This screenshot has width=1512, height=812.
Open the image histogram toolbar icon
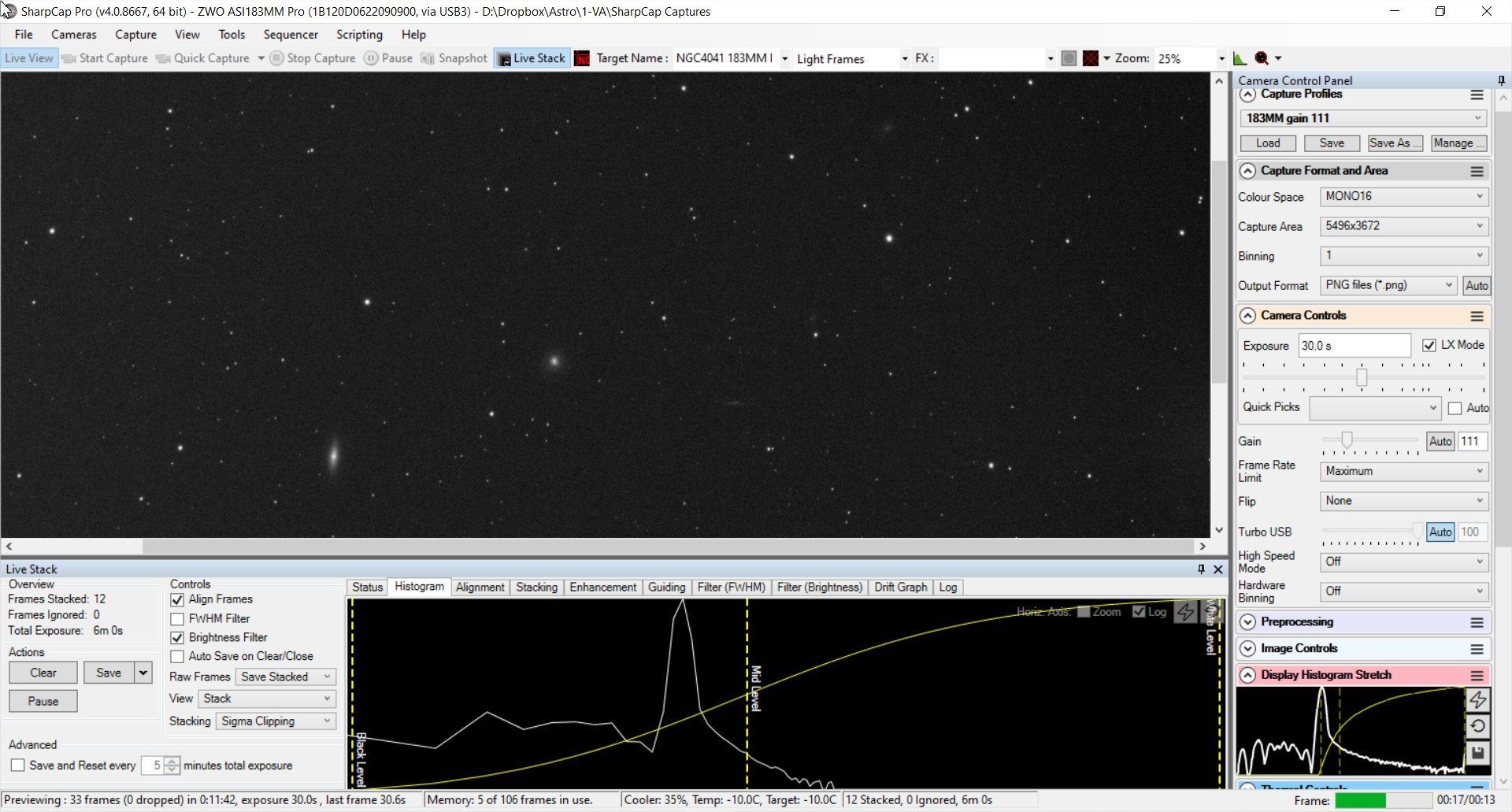point(1240,58)
